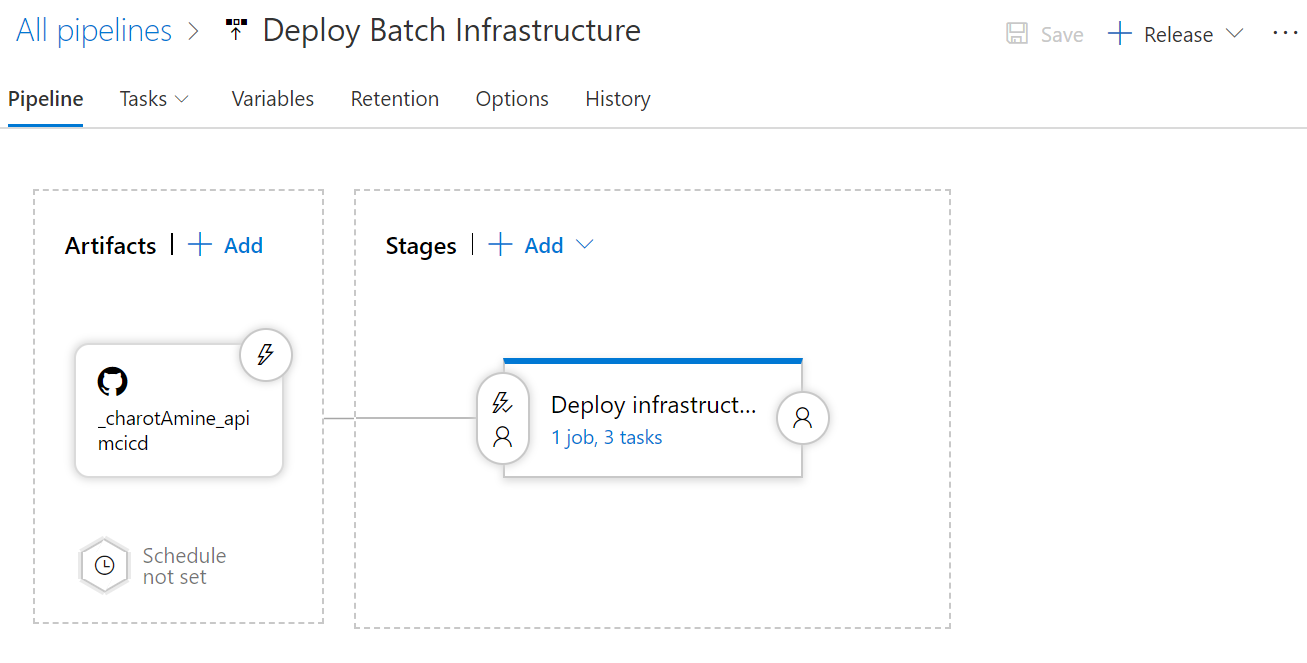Switch to the History tab

(617, 99)
